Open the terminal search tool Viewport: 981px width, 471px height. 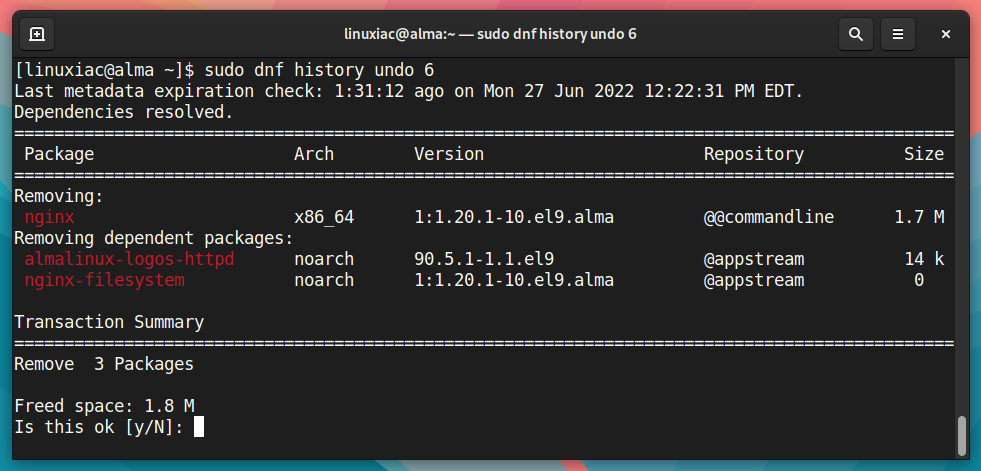coord(855,34)
